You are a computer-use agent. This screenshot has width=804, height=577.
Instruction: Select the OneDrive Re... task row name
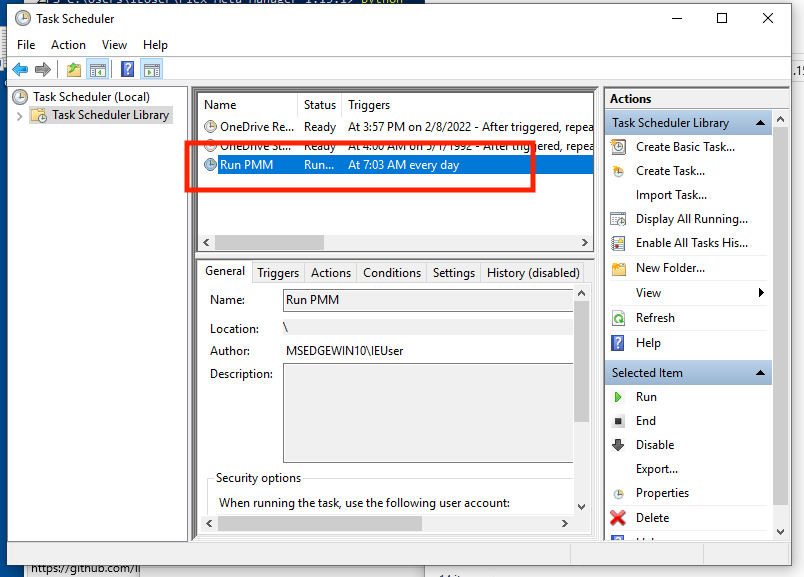(x=257, y=127)
